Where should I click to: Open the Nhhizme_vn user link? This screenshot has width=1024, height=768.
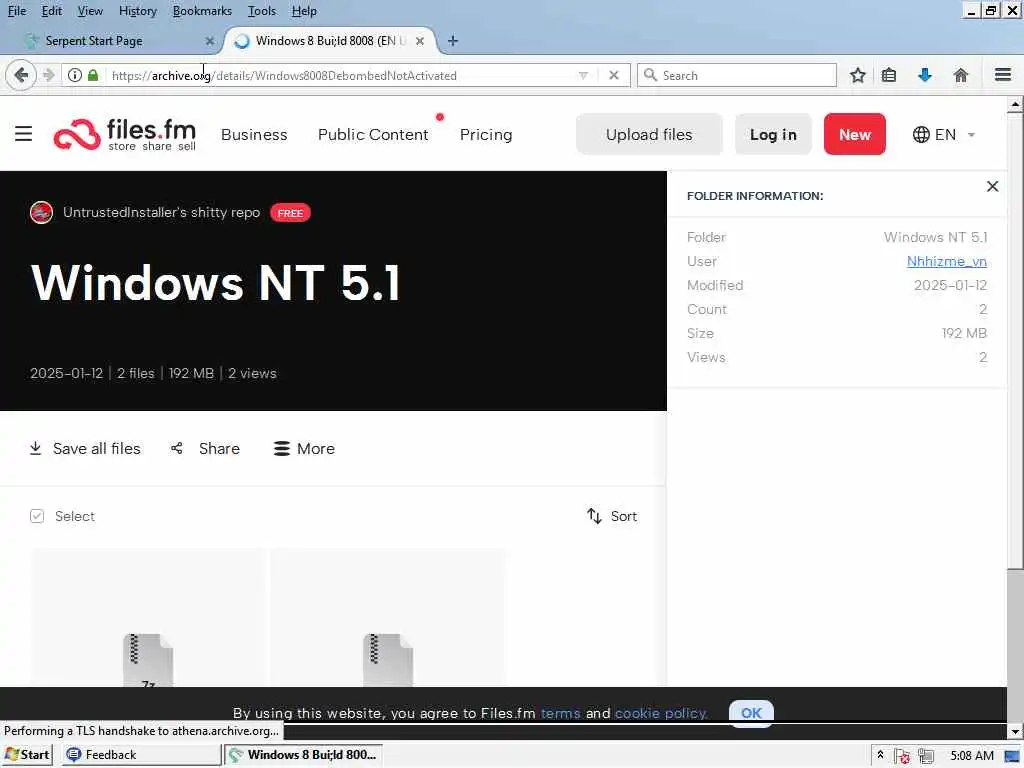pos(946,261)
